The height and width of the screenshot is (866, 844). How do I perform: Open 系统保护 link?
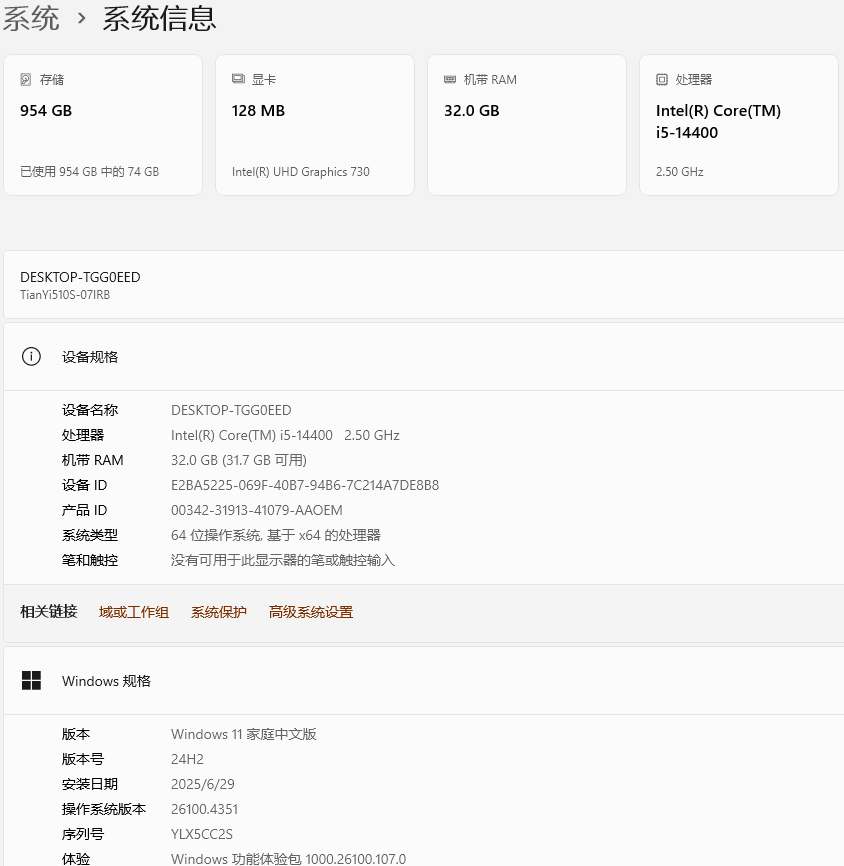(x=219, y=612)
